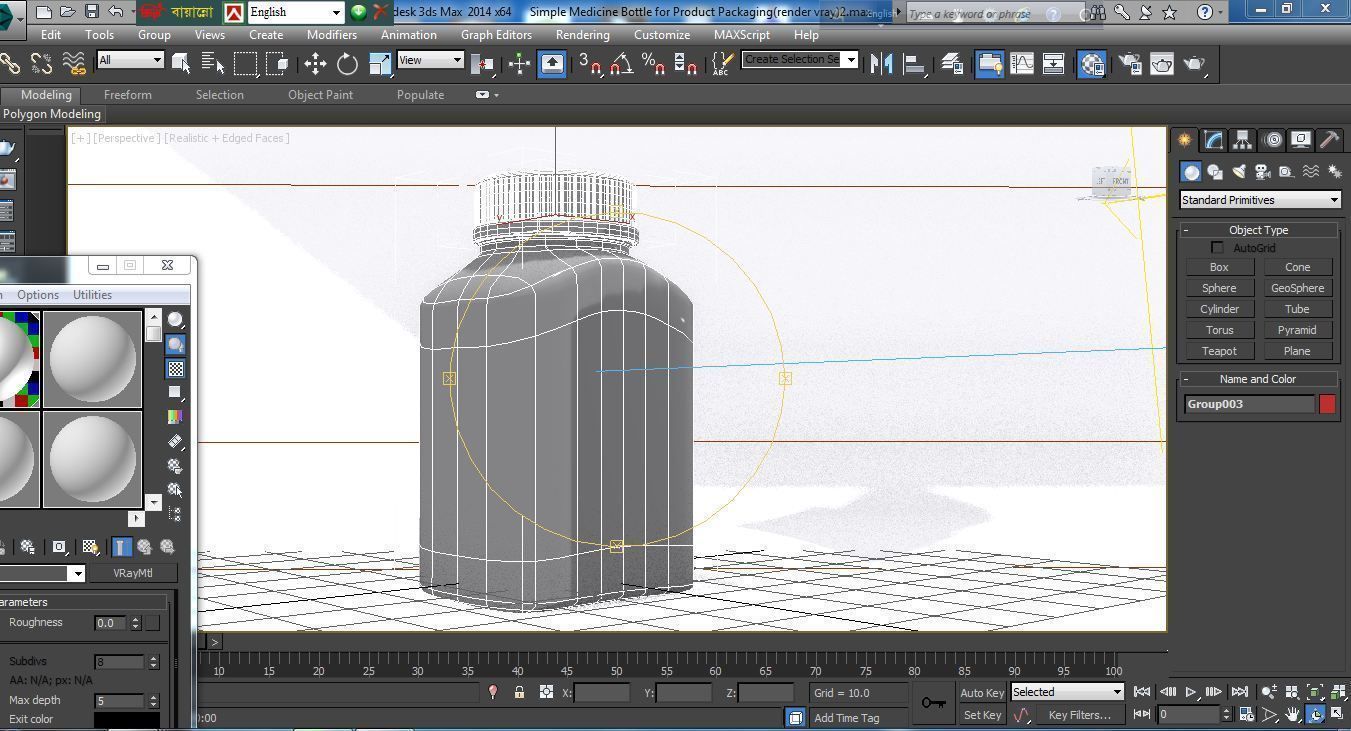The image size is (1351, 731).
Task: Toggle 3D Snaps
Action: 590,64
